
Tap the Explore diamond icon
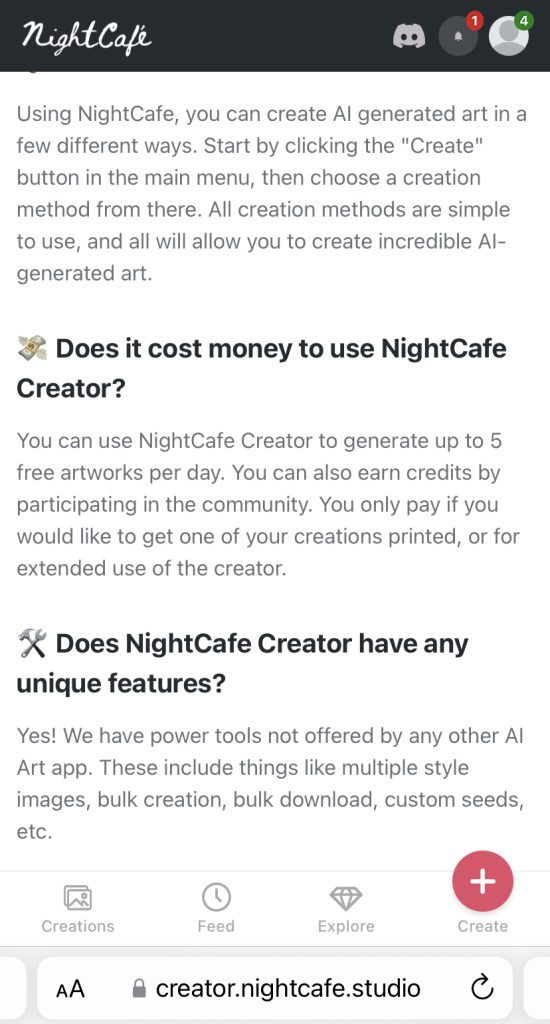click(346, 898)
